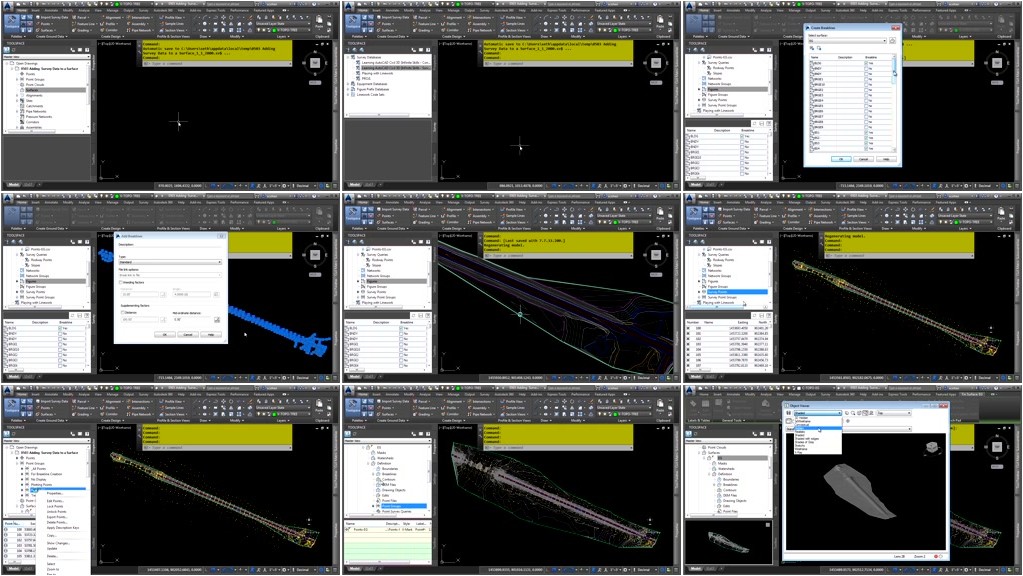
Task: Click select-all icon in Create Breaklines dialog
Action: click(x=811, y=48)
